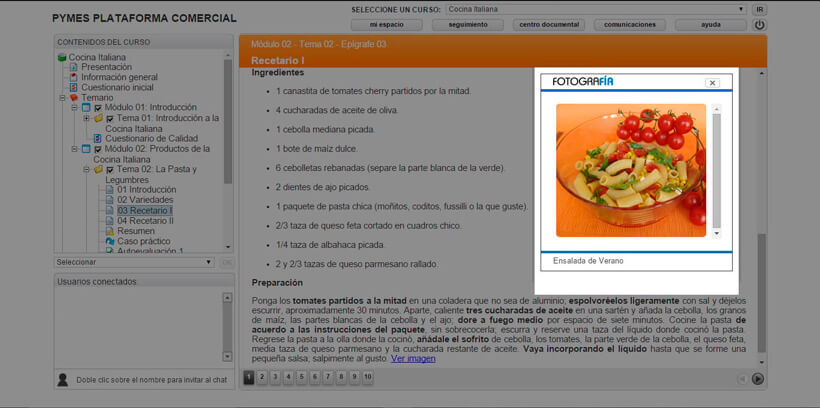Screen dimensions: 820x408
Task: Click the 01 Introducción page icon
Action: pyautogui.click(x=110, y=190)
